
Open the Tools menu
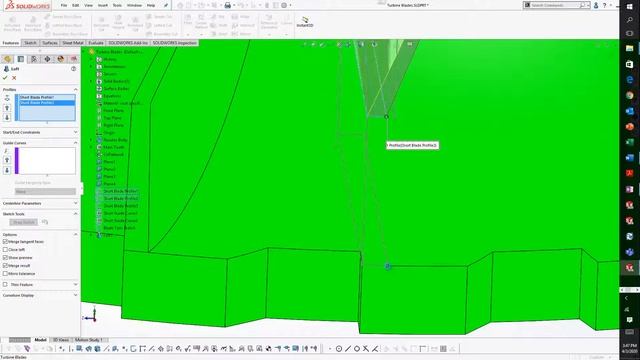click(117, 5)
